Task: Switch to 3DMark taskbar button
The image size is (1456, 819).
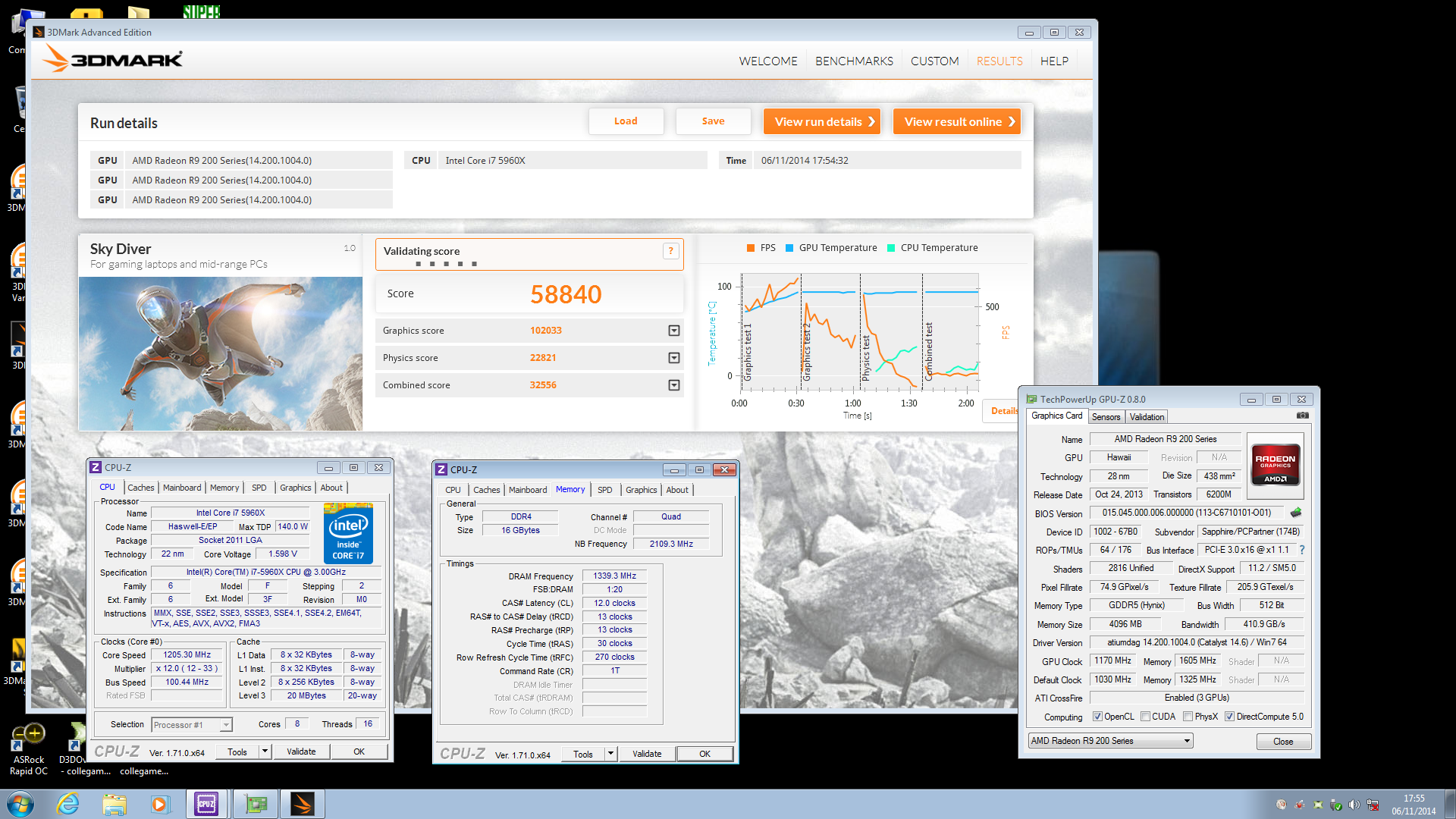Action: (303, 804)
